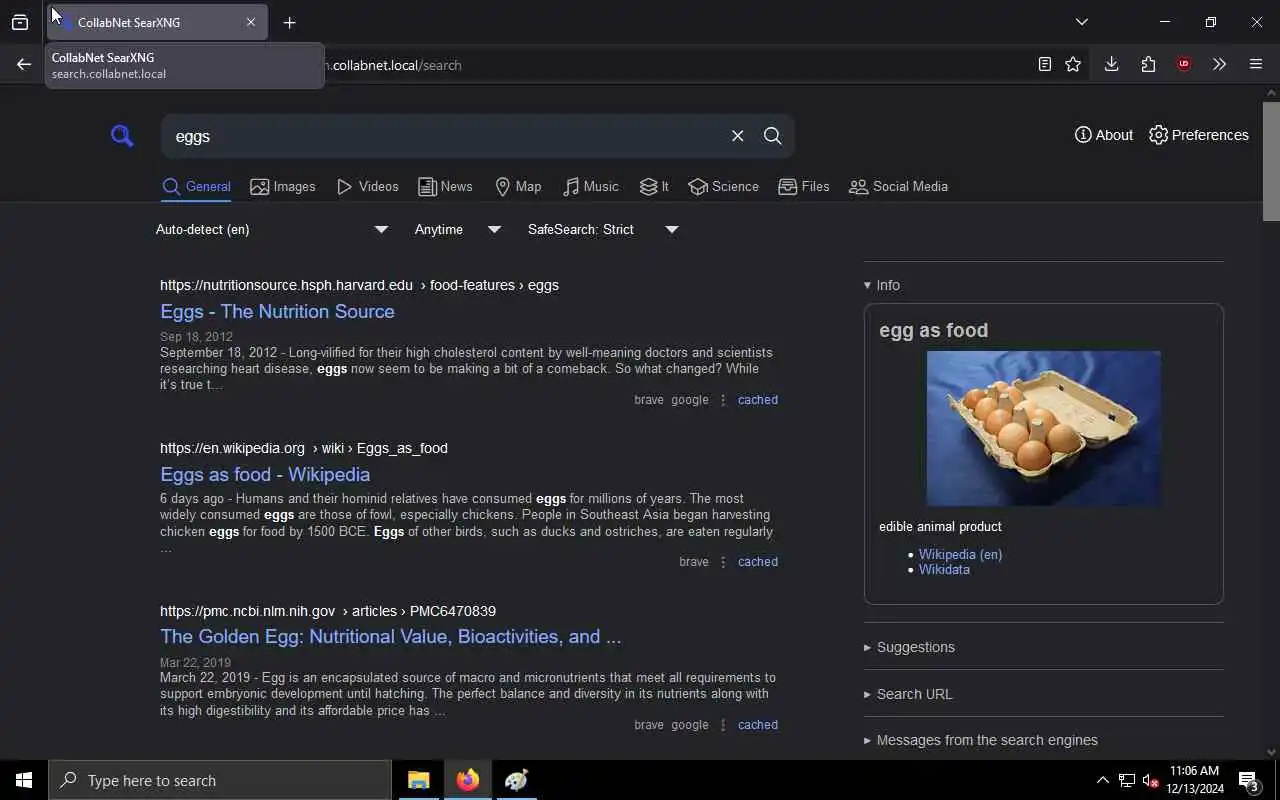Open a new browser tab
This screenshot has height=800, width=1280.
tap(289, 22)
